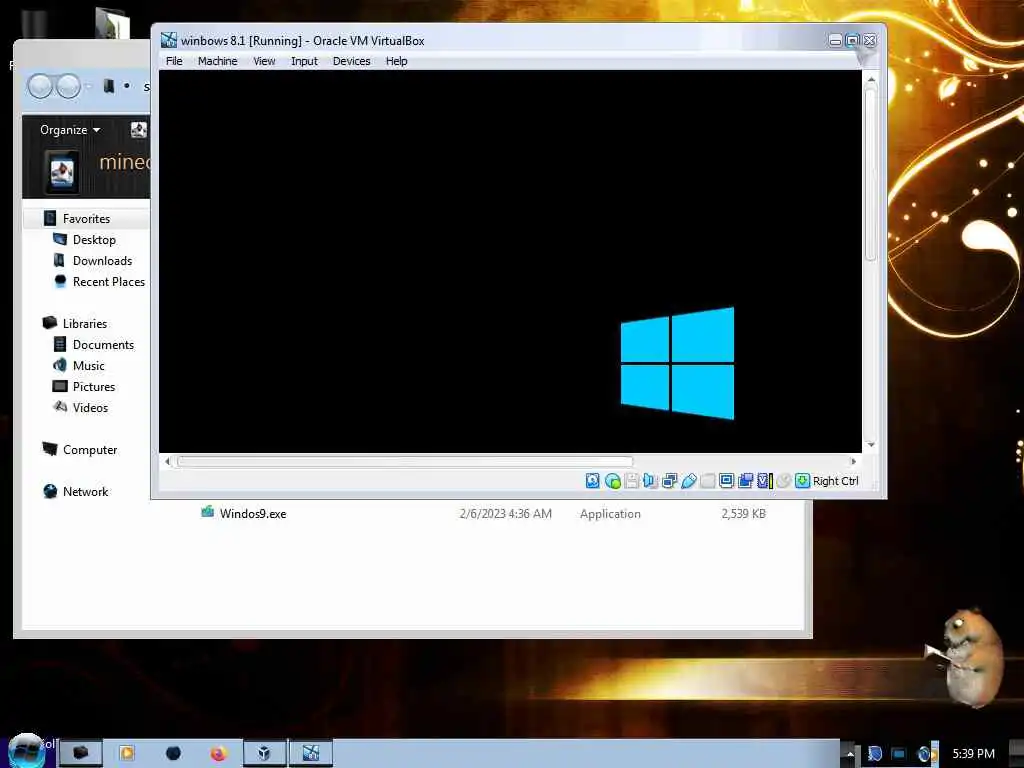
Task: Open the File menu in VirtualBox
Action: coord(174,61)
